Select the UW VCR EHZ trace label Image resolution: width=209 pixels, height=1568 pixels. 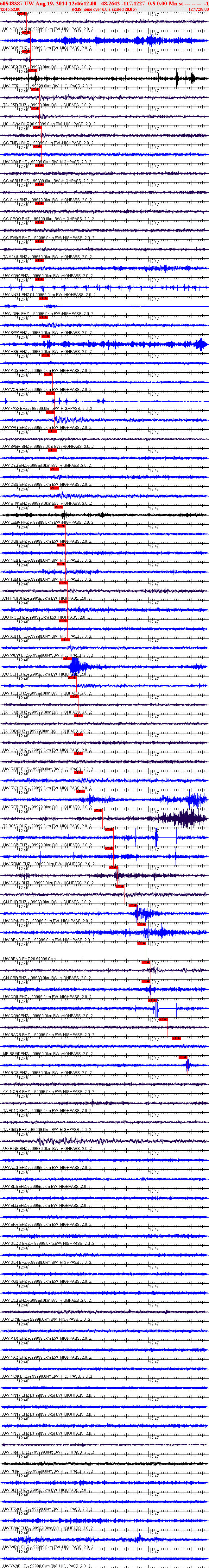[47, 390]
